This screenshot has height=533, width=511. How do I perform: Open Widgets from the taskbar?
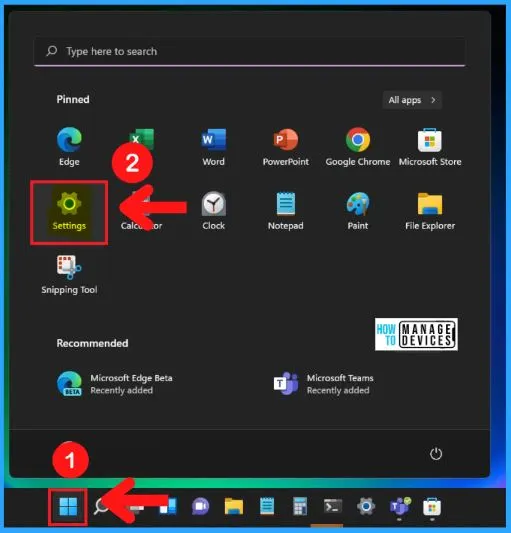[168, 506]
